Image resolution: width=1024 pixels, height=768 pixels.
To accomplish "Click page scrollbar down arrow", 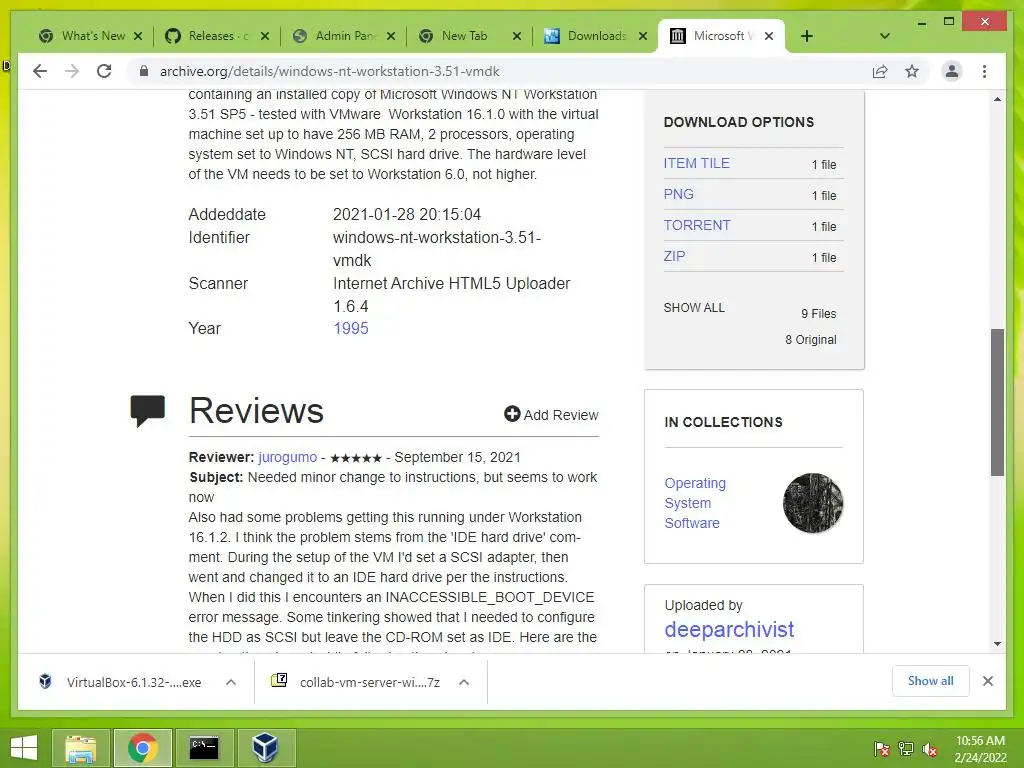I will click(x=997, y=644).
